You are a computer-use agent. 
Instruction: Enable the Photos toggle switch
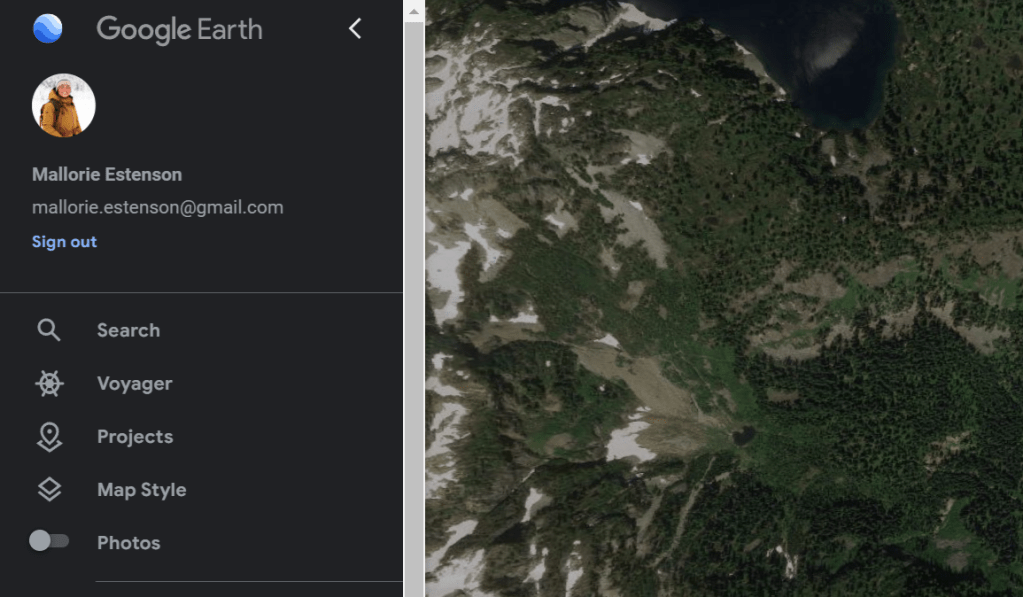[x=49, y=542]
